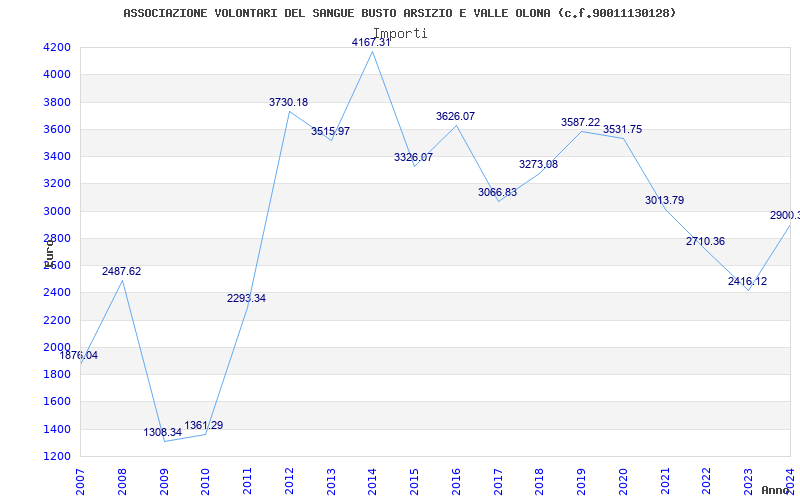Click the 1600 y-axis tick label

tap(57, 402)
